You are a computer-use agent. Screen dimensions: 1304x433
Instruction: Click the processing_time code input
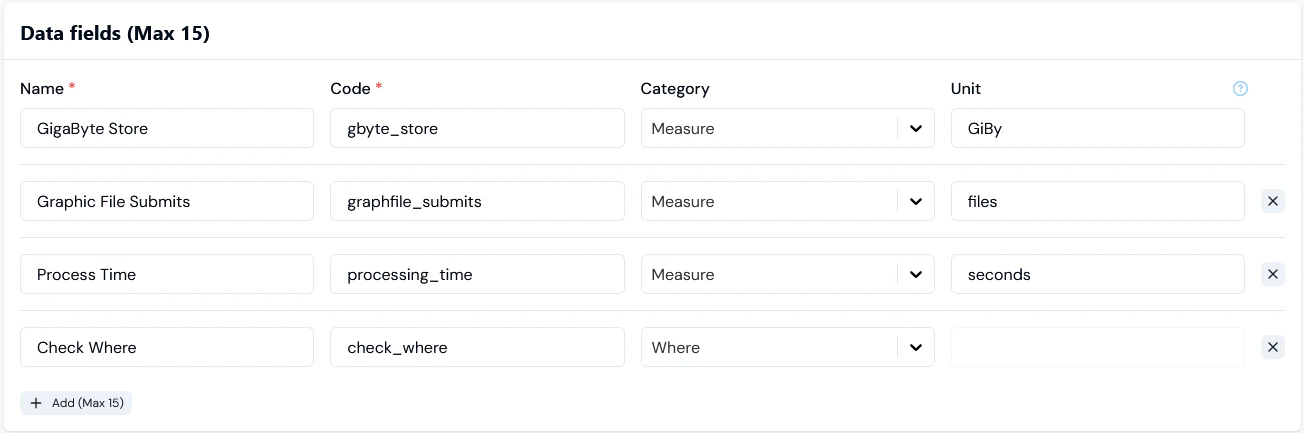[477, 274]
